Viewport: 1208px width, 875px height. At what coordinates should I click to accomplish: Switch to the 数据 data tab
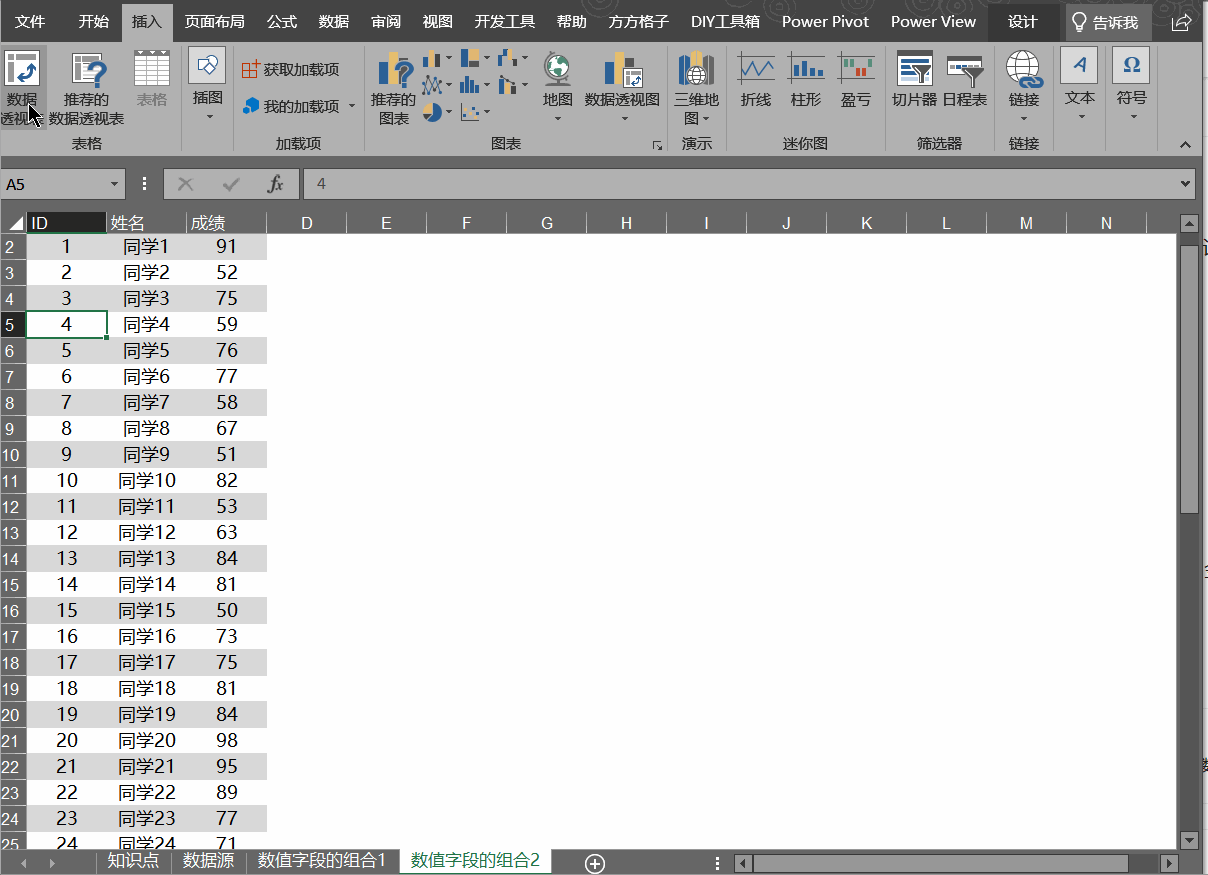coord(334,22)
